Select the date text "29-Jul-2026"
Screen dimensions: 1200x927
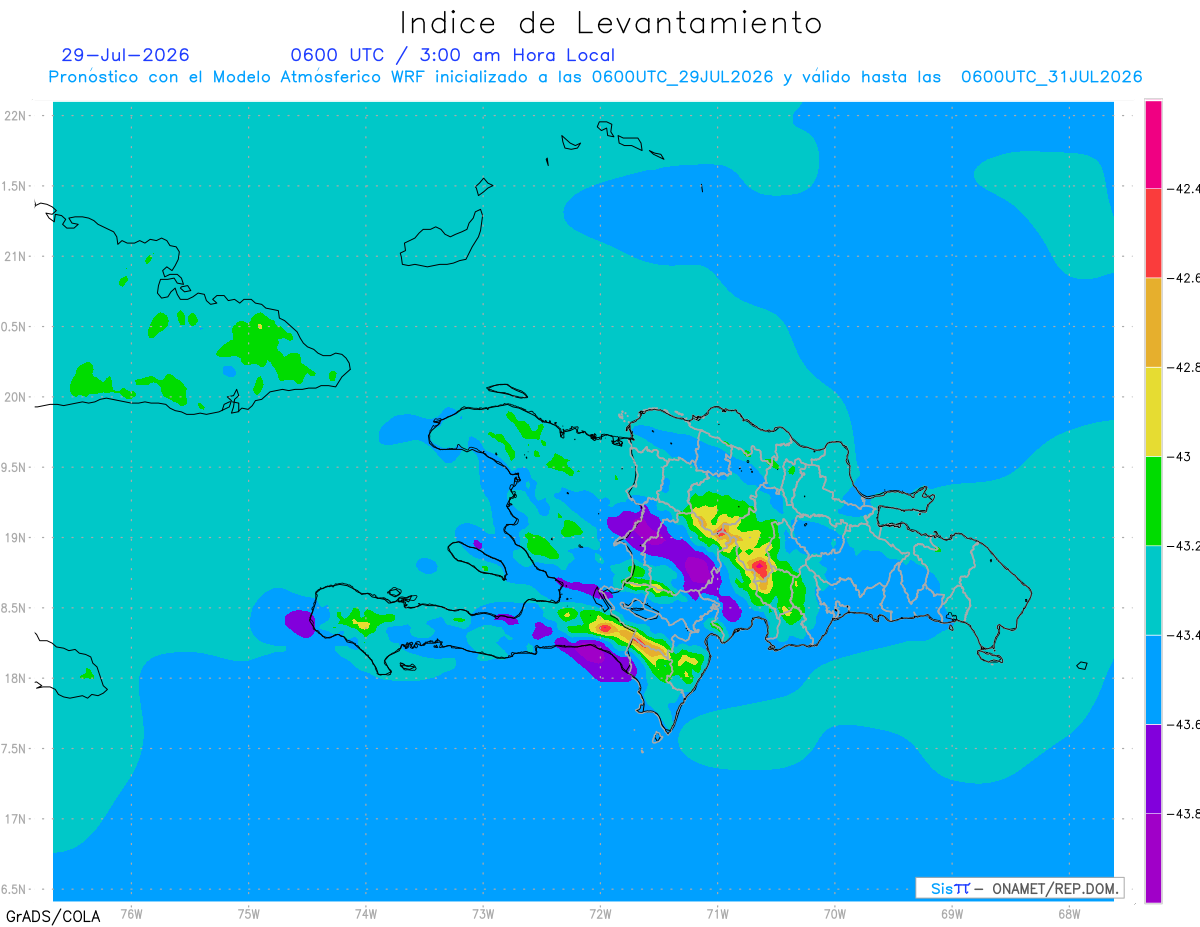[x=125, y=55]
